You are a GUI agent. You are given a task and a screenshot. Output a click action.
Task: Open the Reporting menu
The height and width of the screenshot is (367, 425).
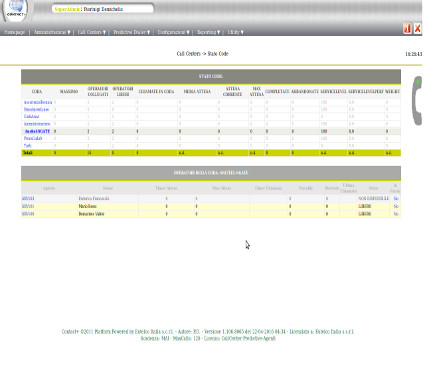point(208,32)
